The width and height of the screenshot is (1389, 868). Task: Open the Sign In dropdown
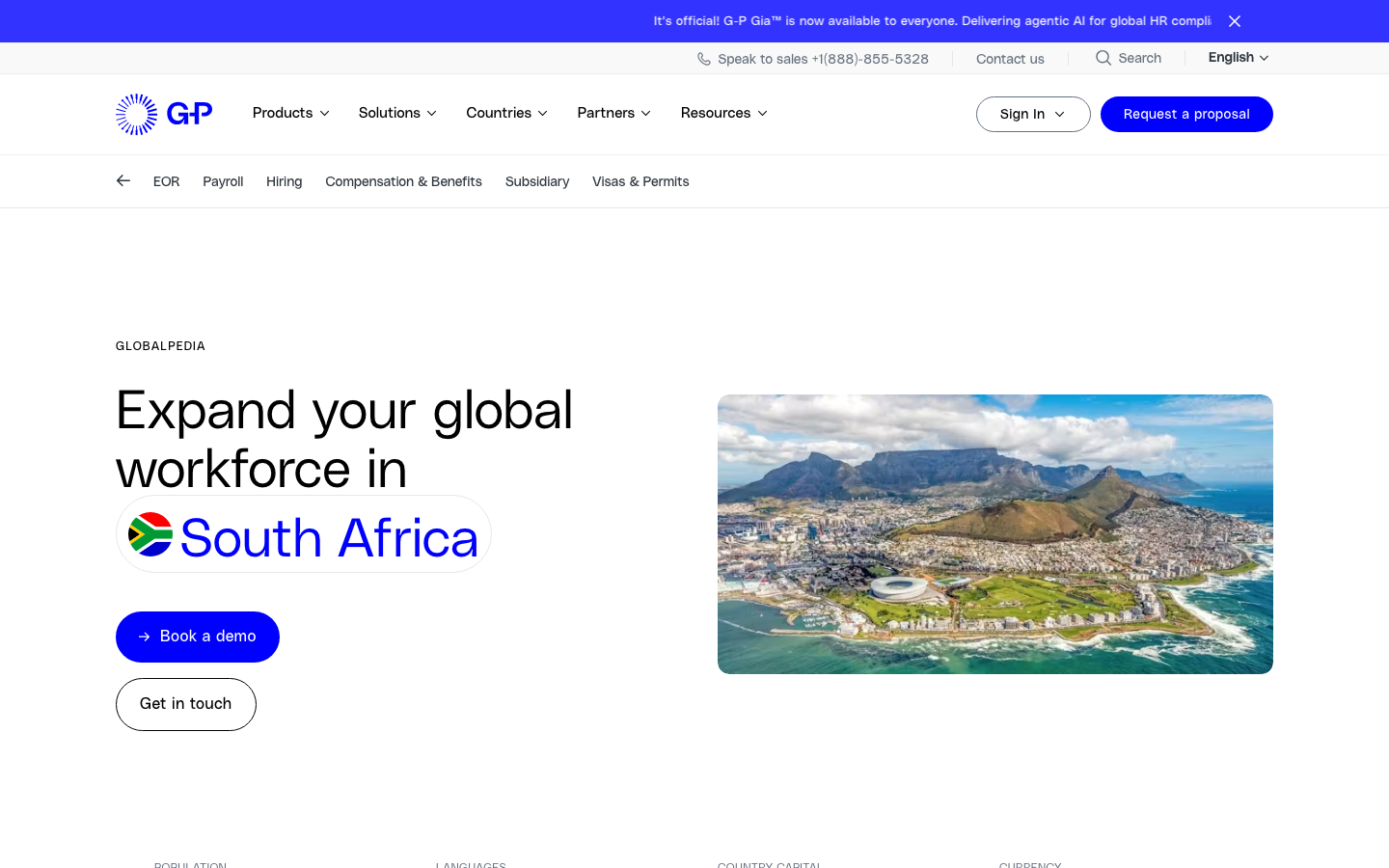click(x=1033, y=114)
